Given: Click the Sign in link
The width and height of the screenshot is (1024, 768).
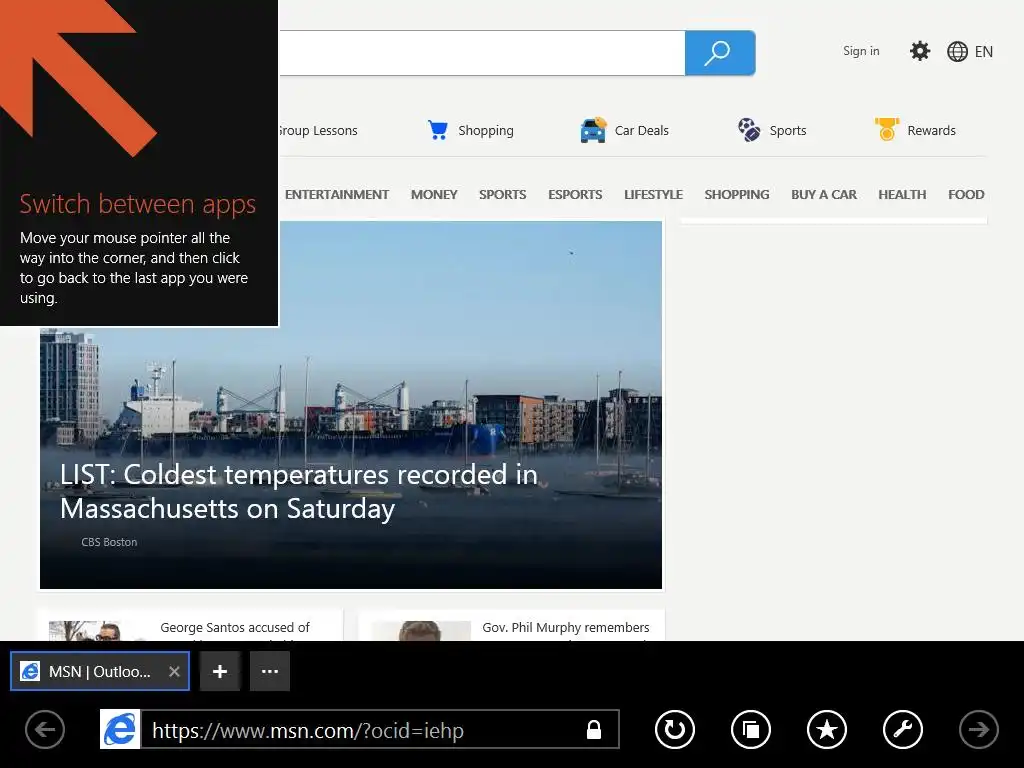Looking at the screenshot, I should click(x=861, y=51).
